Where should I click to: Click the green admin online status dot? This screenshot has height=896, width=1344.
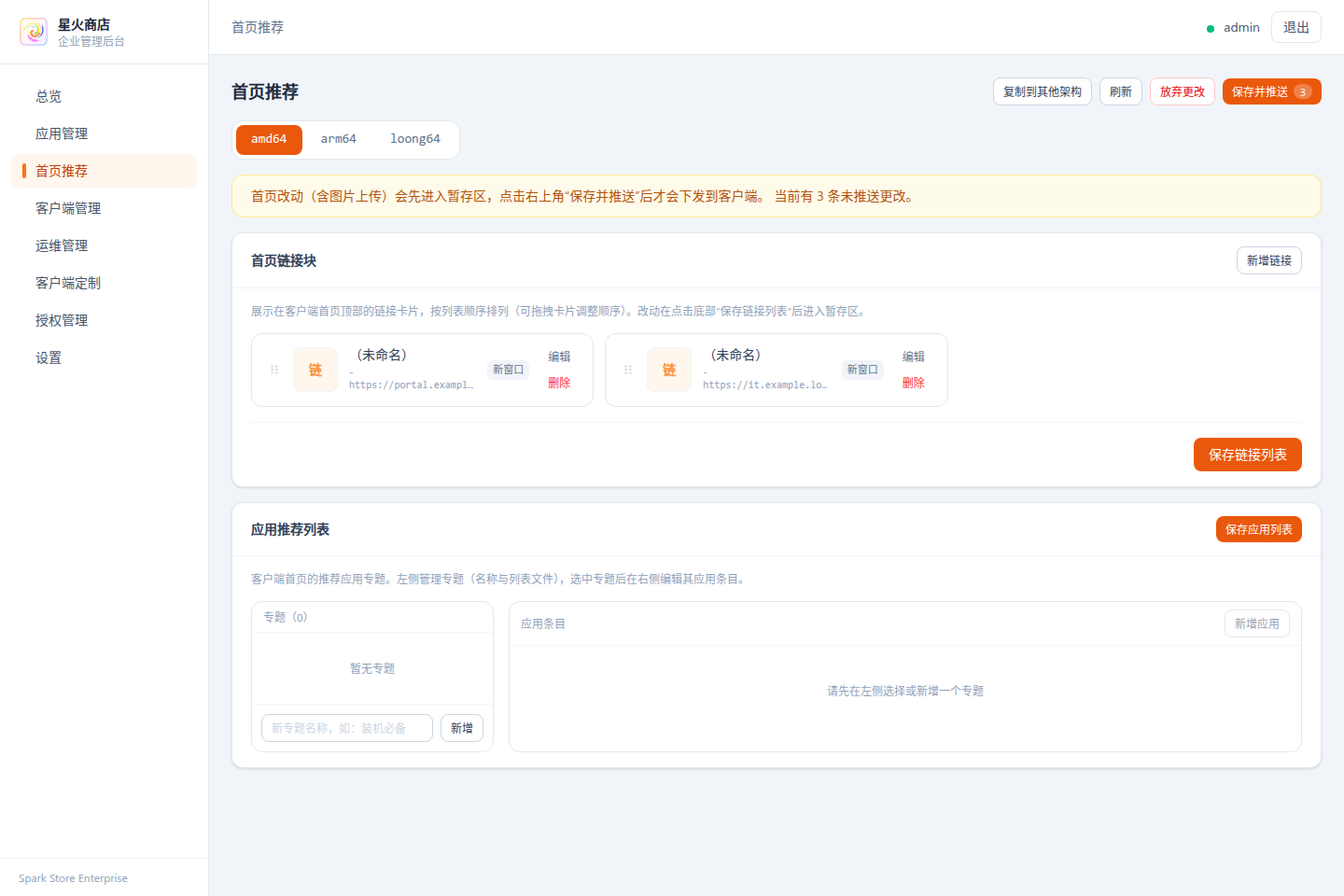[x=1211, y=29]
